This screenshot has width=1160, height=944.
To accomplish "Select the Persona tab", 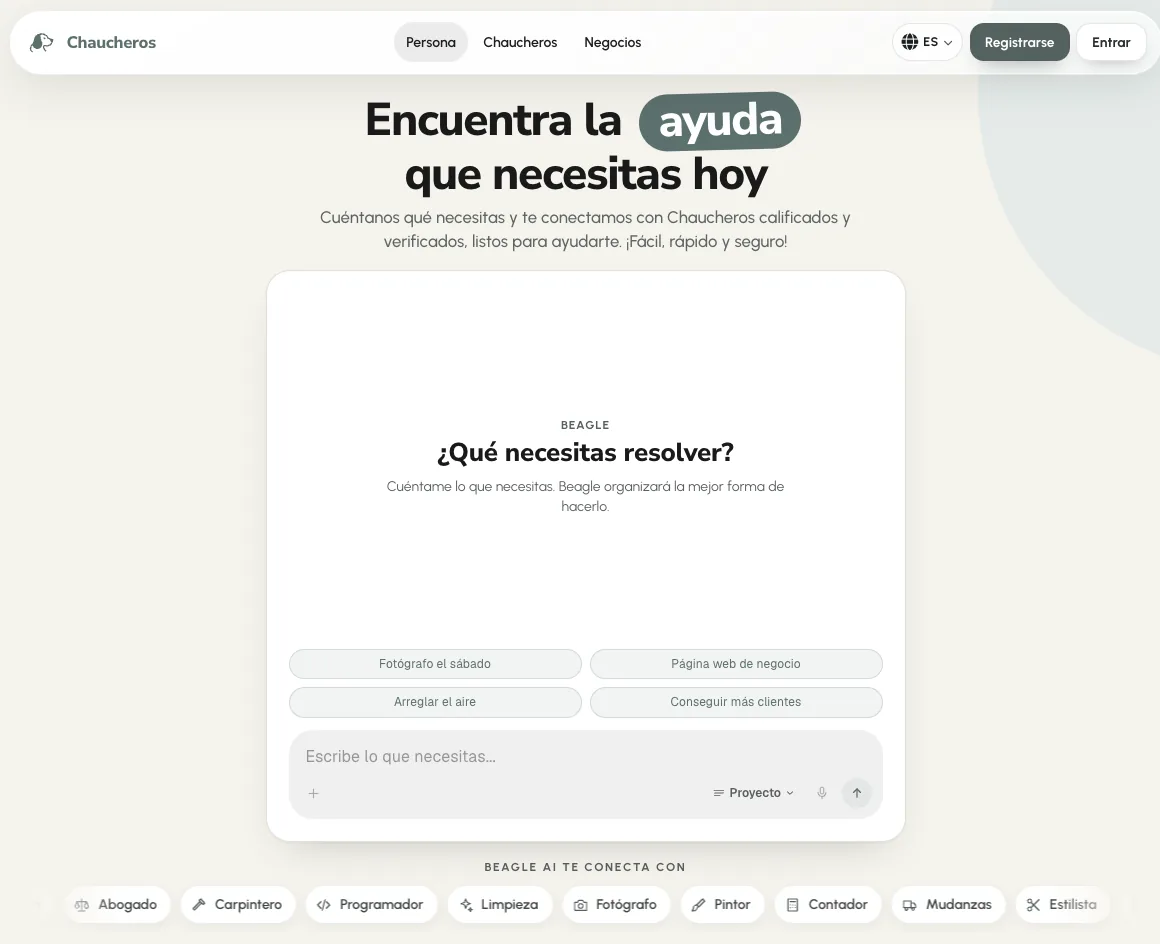I will (431, 42).
